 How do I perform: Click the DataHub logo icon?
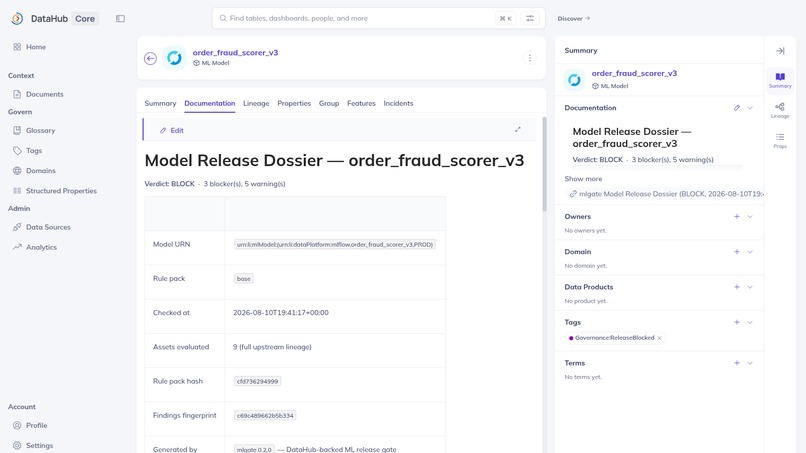[x=17, y=19]
